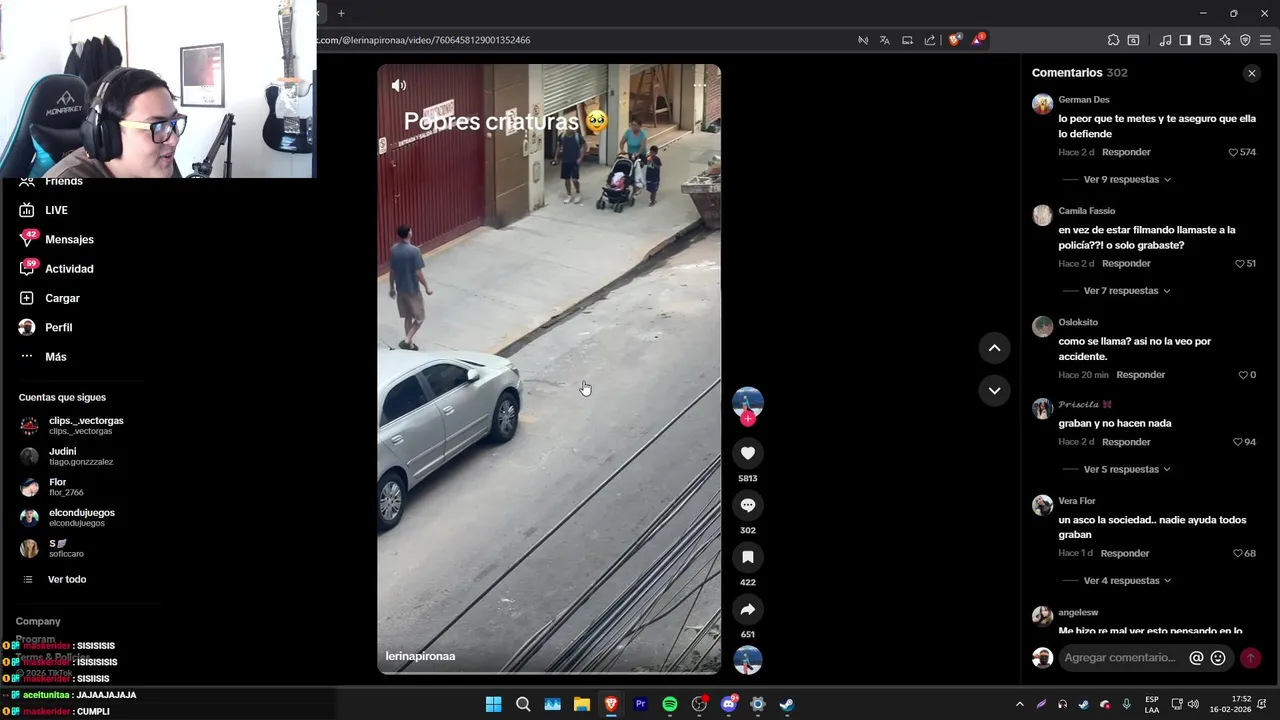Open the Brave VPN shield icon
Screen dimensions: 1280x720
tap(1245, 40)
